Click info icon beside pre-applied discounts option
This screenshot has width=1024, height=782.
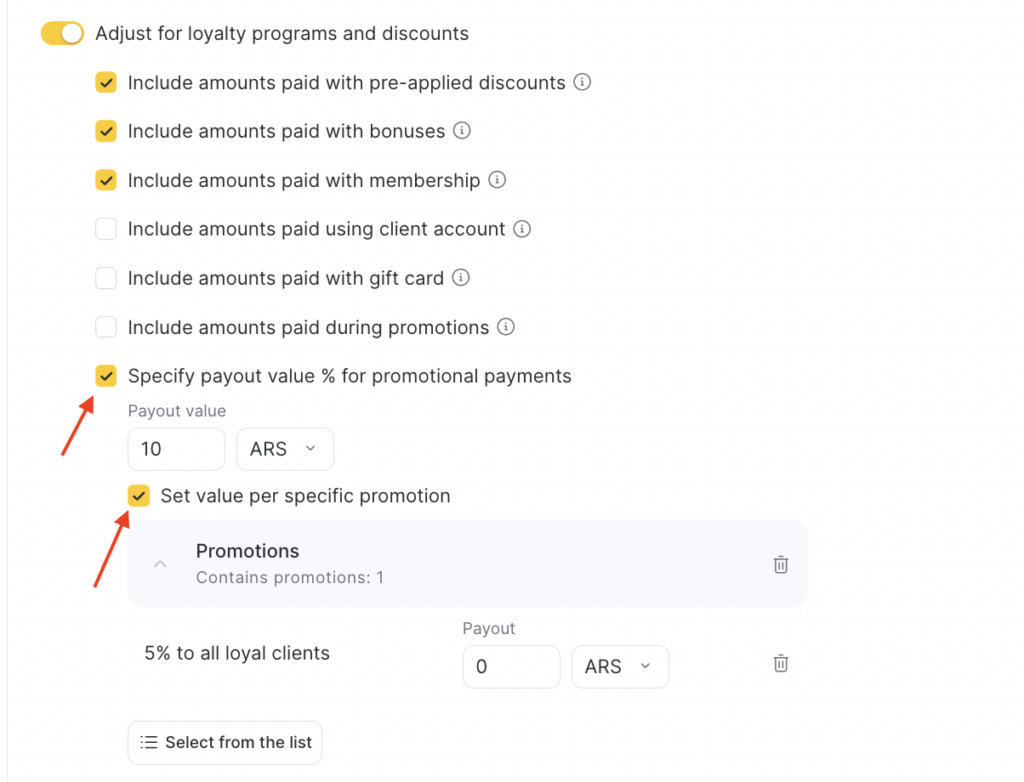pos(582,82)
